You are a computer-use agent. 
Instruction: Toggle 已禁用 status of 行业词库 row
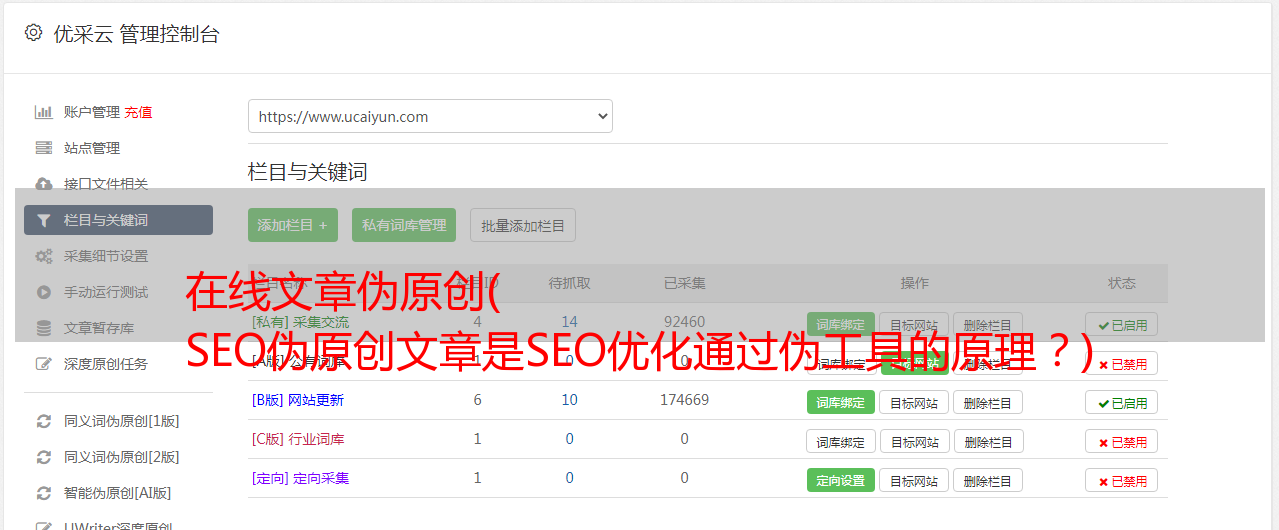click(x=1122, y=441)
